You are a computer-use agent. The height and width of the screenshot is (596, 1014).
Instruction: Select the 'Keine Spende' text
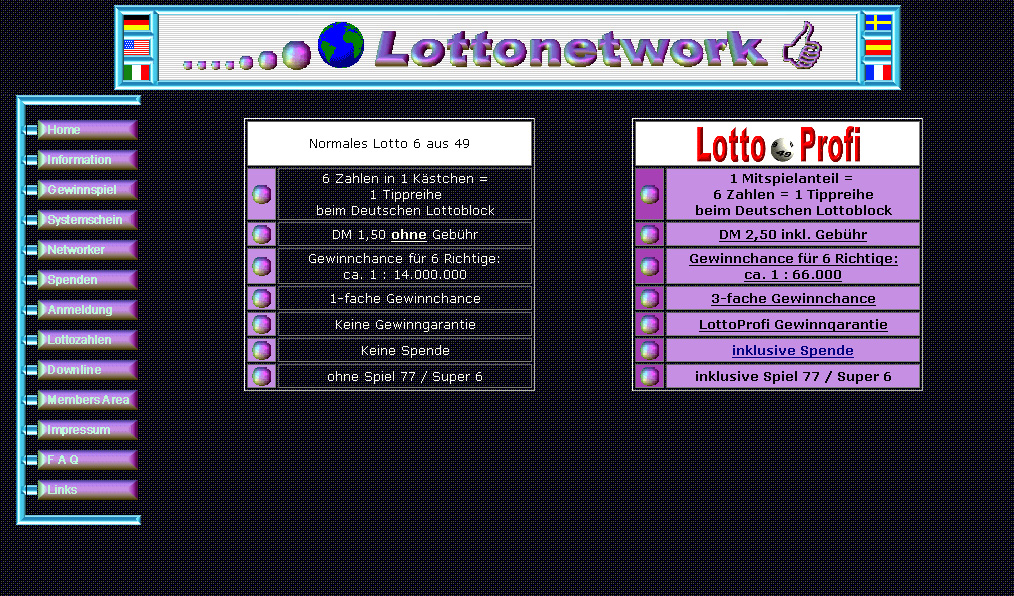point(405,350)
